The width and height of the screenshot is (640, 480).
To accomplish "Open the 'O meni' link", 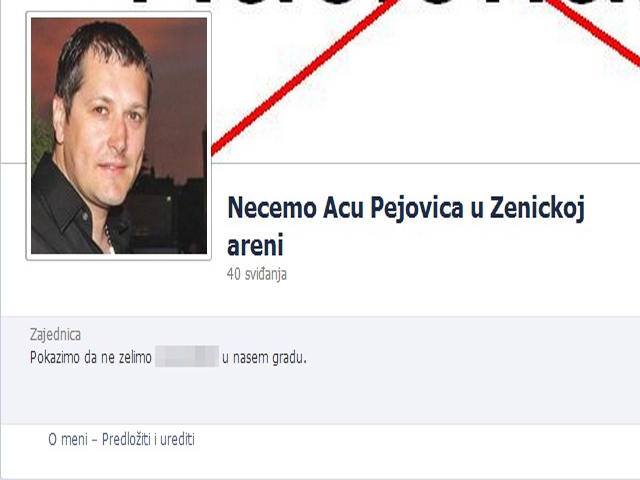I will coord(68,440).
